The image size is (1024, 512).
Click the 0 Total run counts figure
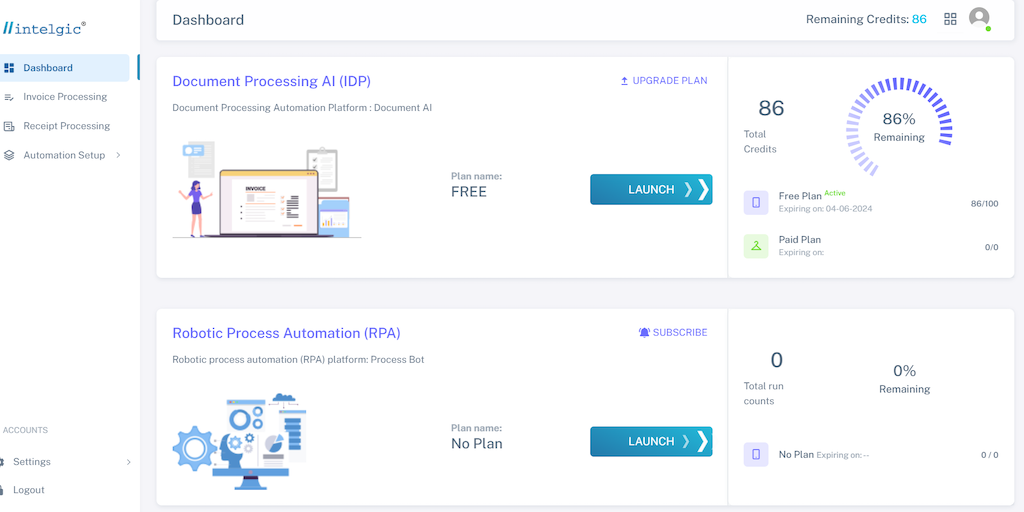pos(776,360)
